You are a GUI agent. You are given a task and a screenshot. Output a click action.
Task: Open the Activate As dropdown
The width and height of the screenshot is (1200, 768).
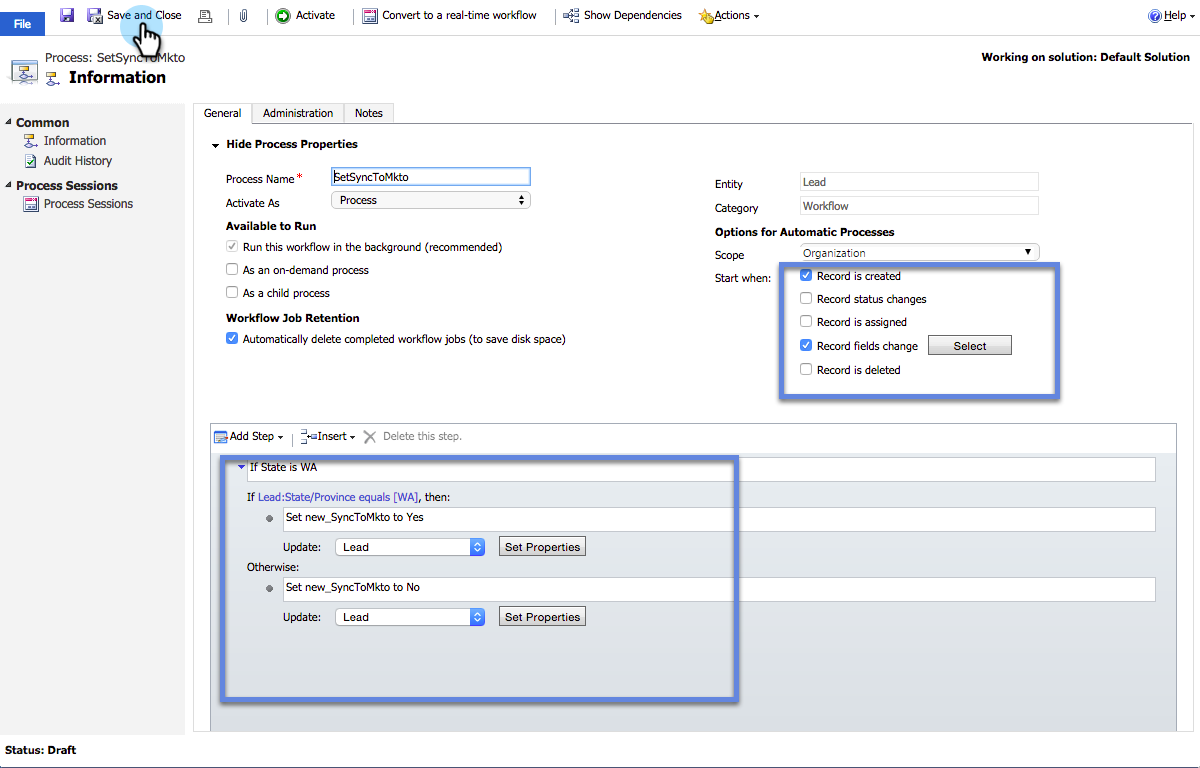coord(430,200)
